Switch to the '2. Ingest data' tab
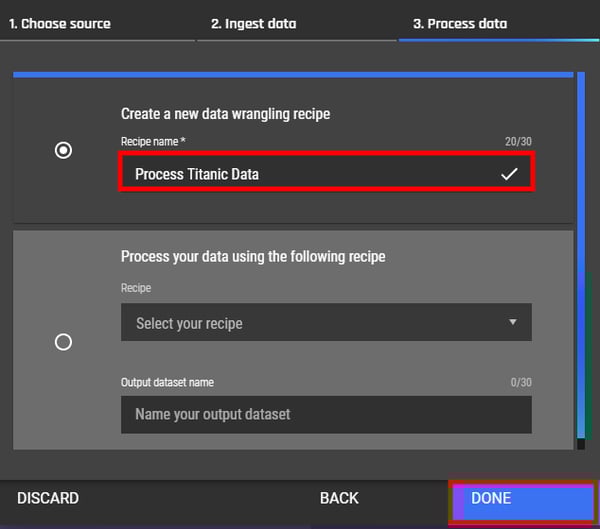 (x=254, y=24)
